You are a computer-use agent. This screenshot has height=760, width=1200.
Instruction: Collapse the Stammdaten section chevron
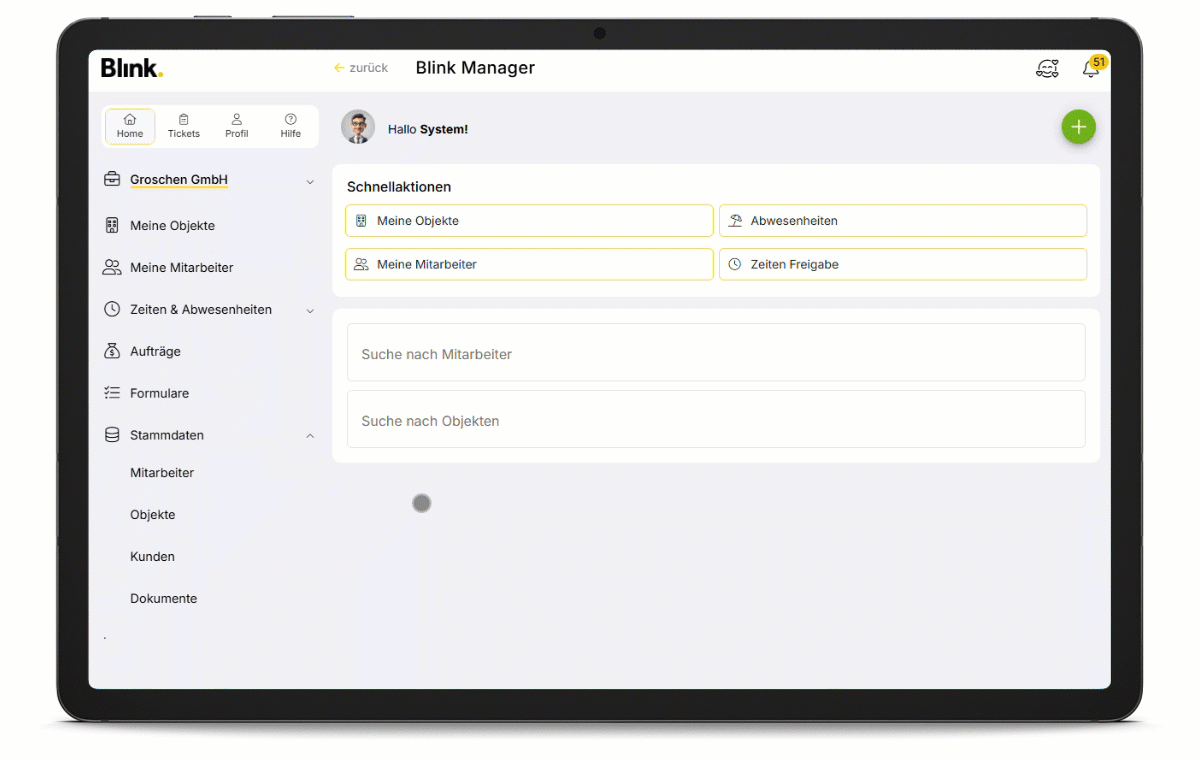(x=310, y=436)
